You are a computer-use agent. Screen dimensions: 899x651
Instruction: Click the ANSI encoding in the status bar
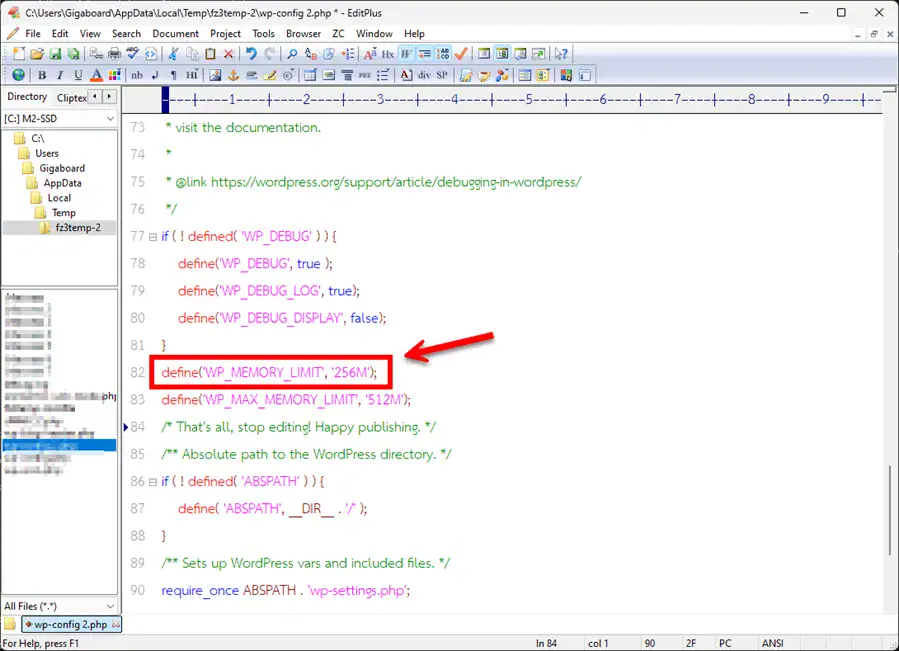point(772,643)
